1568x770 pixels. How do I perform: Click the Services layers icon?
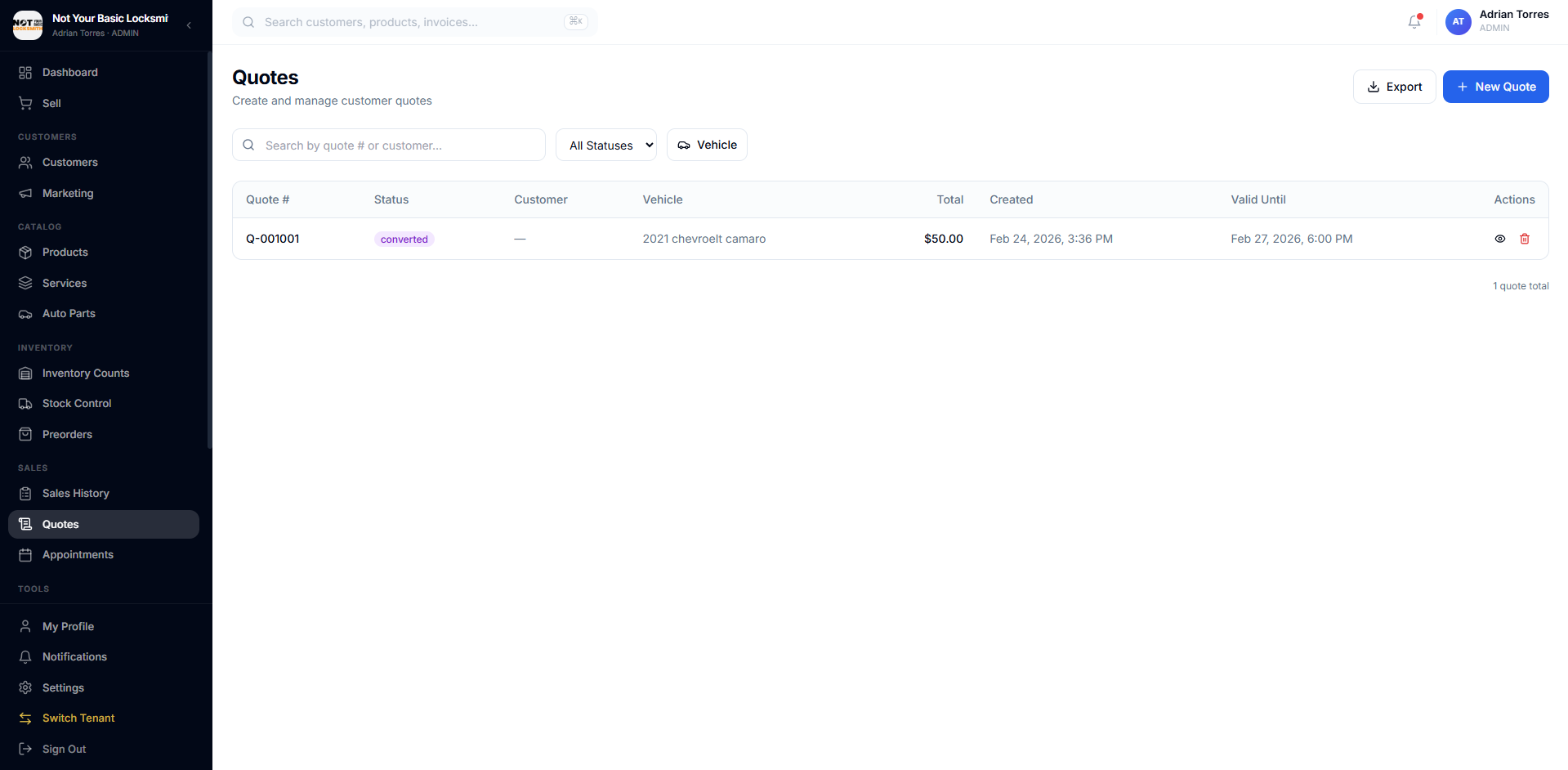click(x=25, y=284)
